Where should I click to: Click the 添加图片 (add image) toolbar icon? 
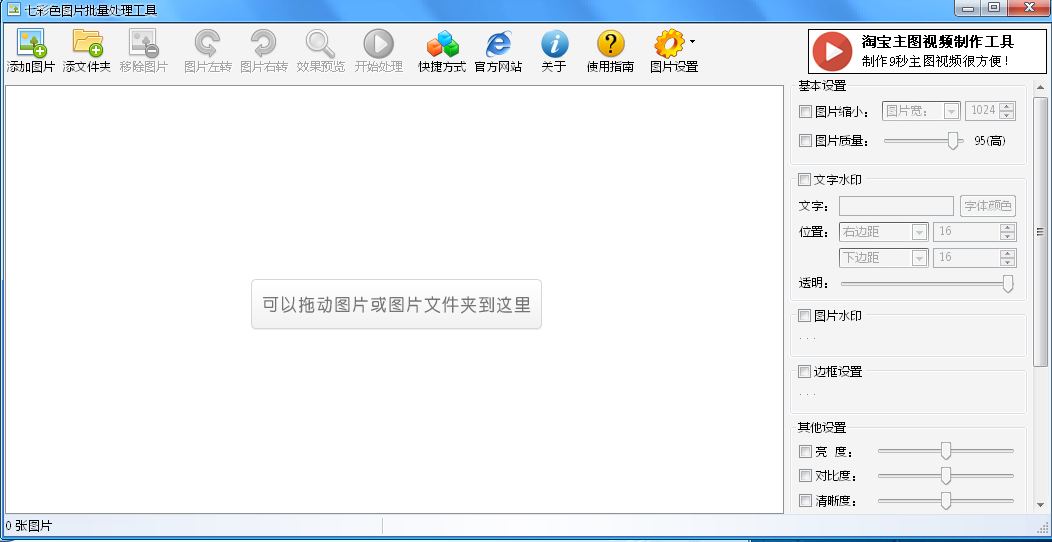tap(31, 43)
